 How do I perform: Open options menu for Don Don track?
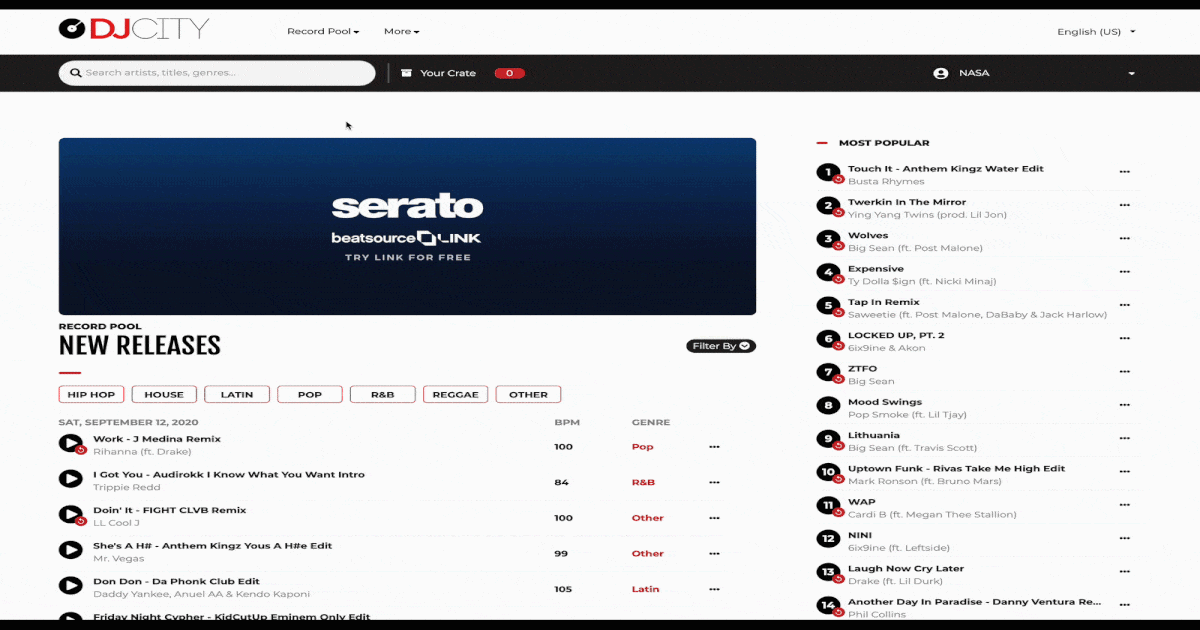click(x=714, y=589)
